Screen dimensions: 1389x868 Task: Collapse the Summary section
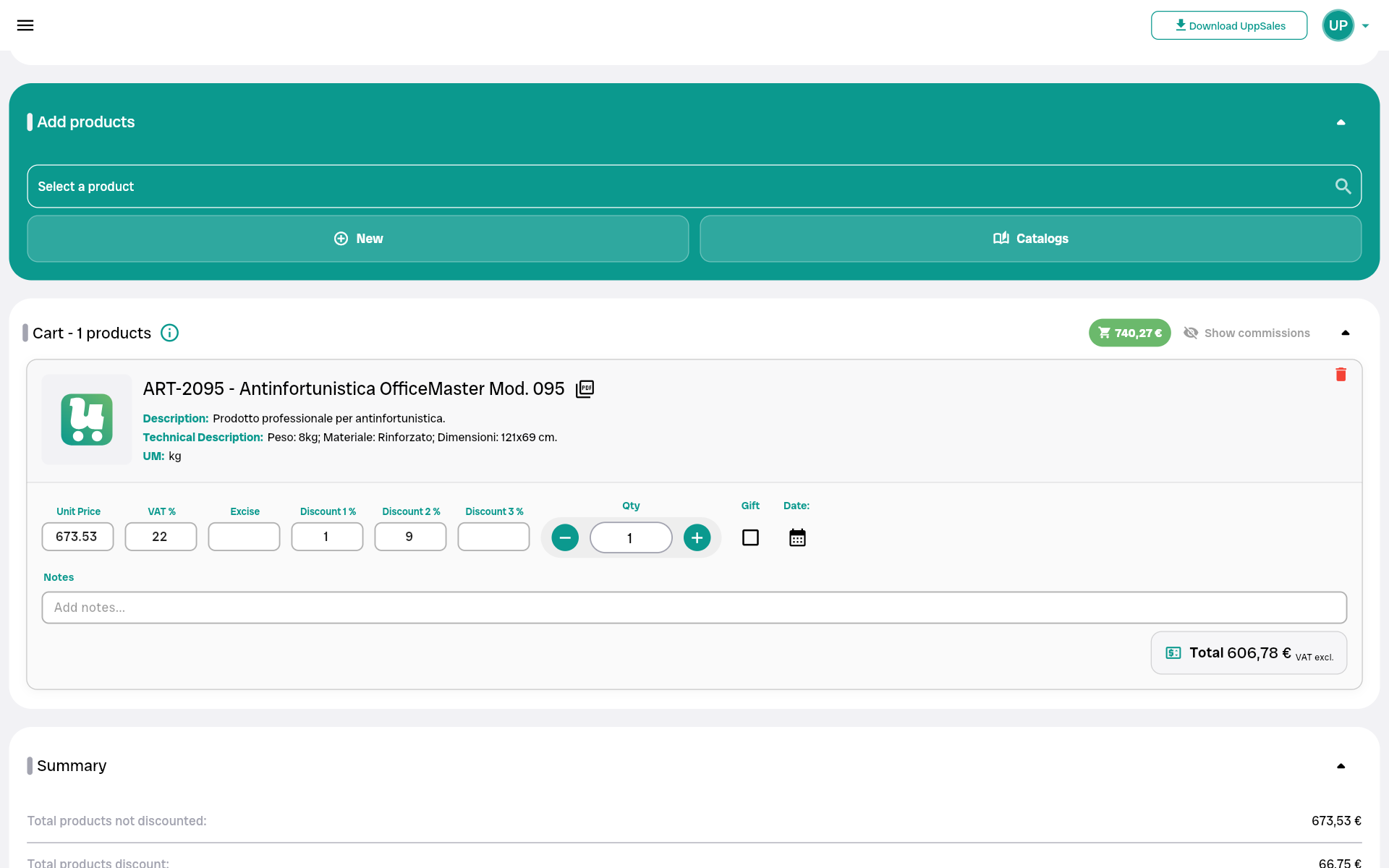point(1341,766)
